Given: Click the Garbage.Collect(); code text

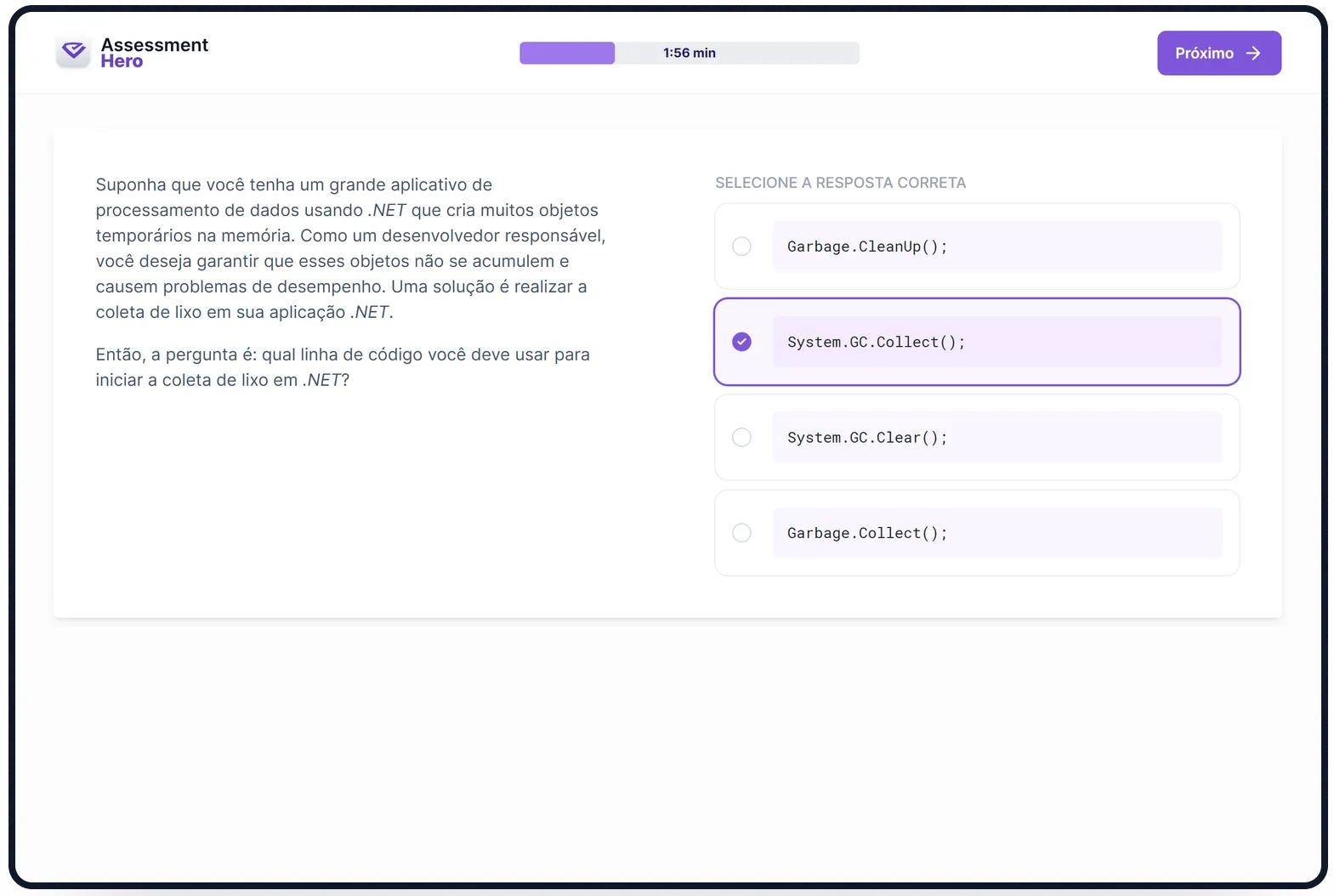Looking at the screenshot, I should click(867, 533).
